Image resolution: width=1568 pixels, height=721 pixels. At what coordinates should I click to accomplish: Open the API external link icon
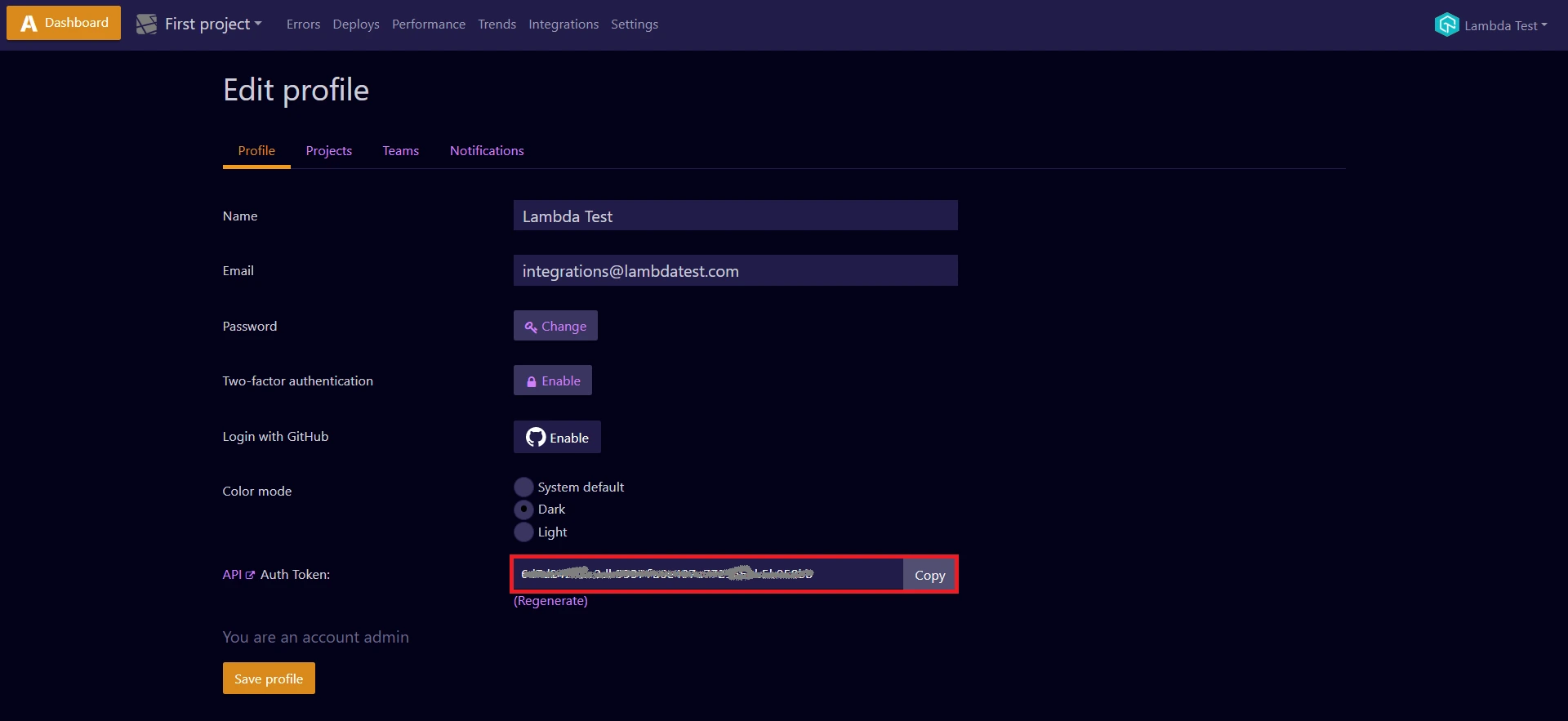click(x=250, y=575)
